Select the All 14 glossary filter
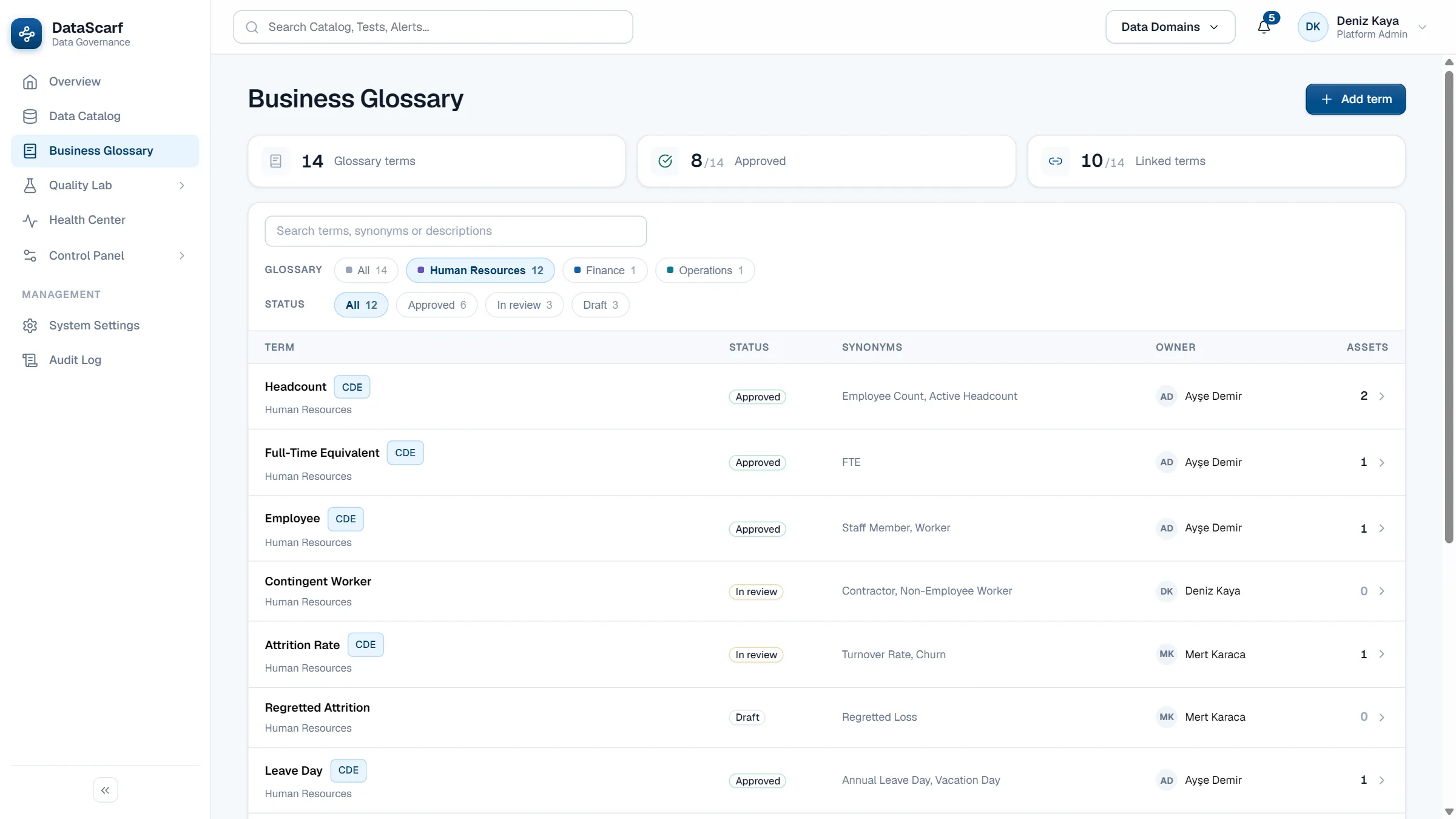 tap(366, 271)
